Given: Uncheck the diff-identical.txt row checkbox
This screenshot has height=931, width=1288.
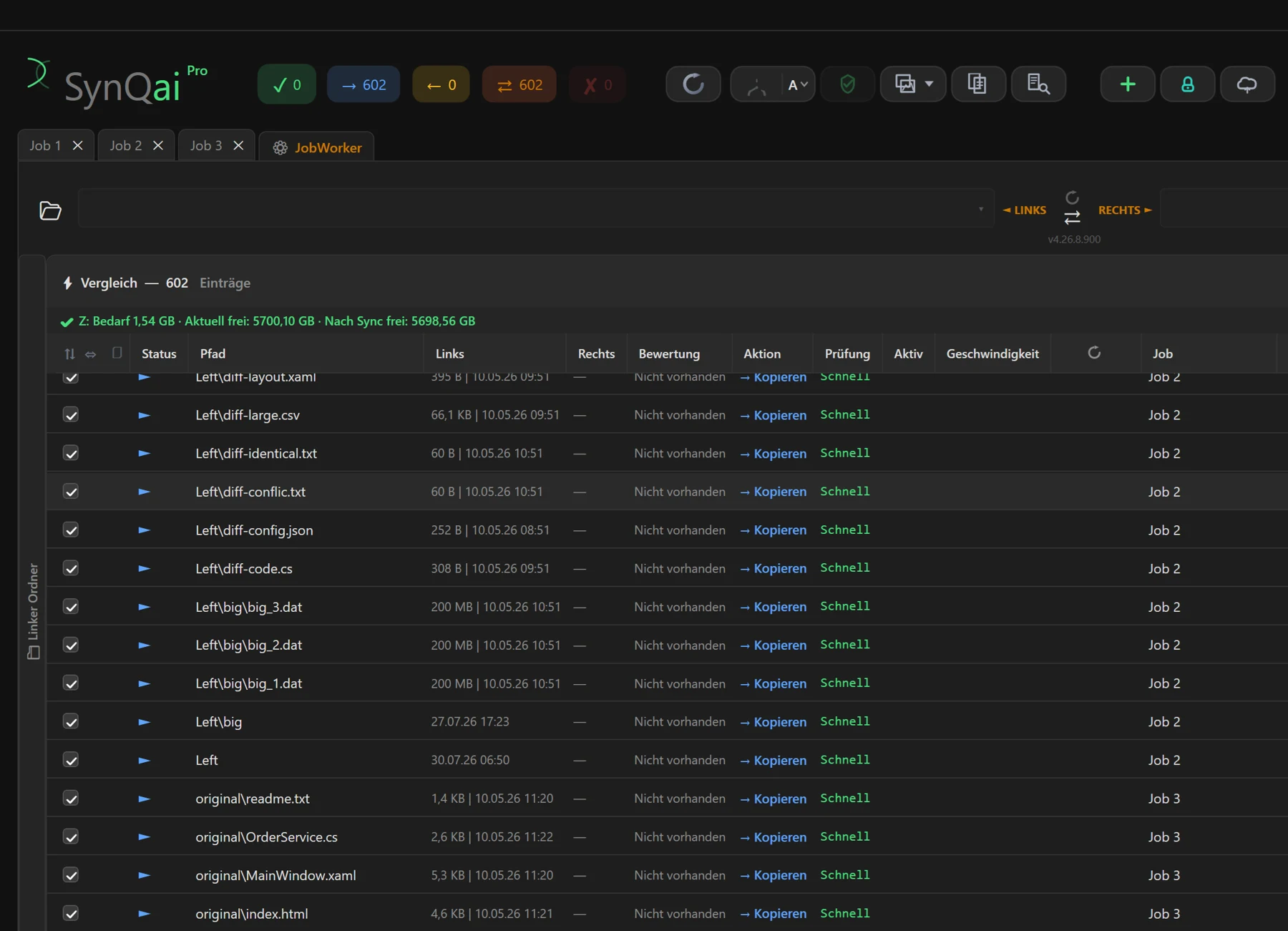Looking at the screenshot, I should [x=71, y=453].
